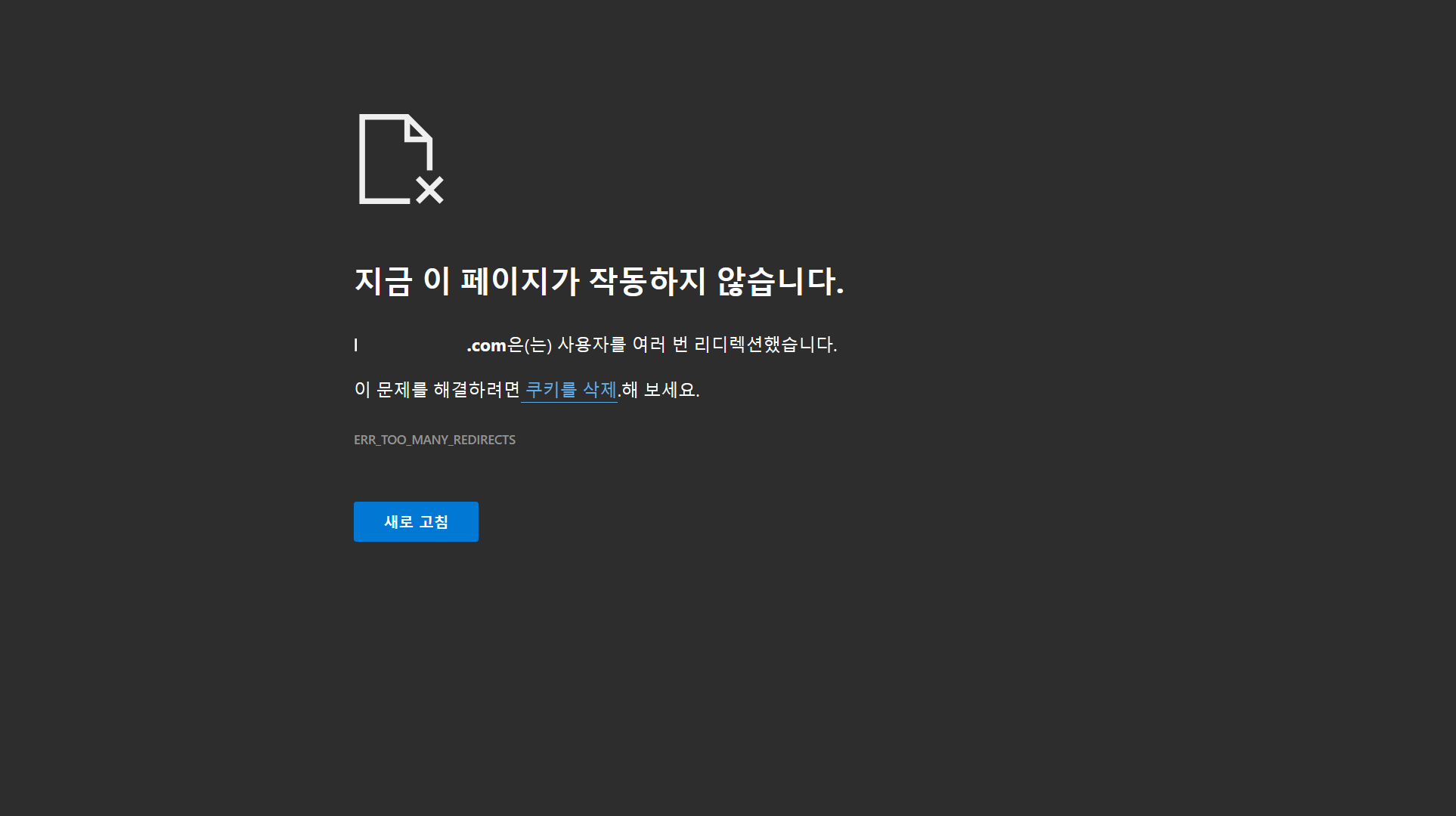Image resolution: width=1456 pixels, height=816 pixels.
Task: Click the heading 지금 이 페이지가 작동하지 않습니다
Action: tap(599, 282)
